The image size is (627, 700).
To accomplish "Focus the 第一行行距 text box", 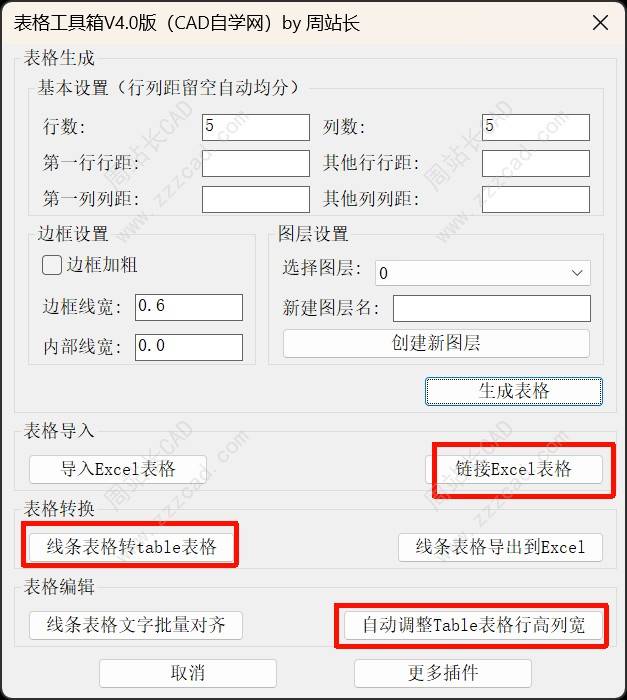I will [256, 163].
